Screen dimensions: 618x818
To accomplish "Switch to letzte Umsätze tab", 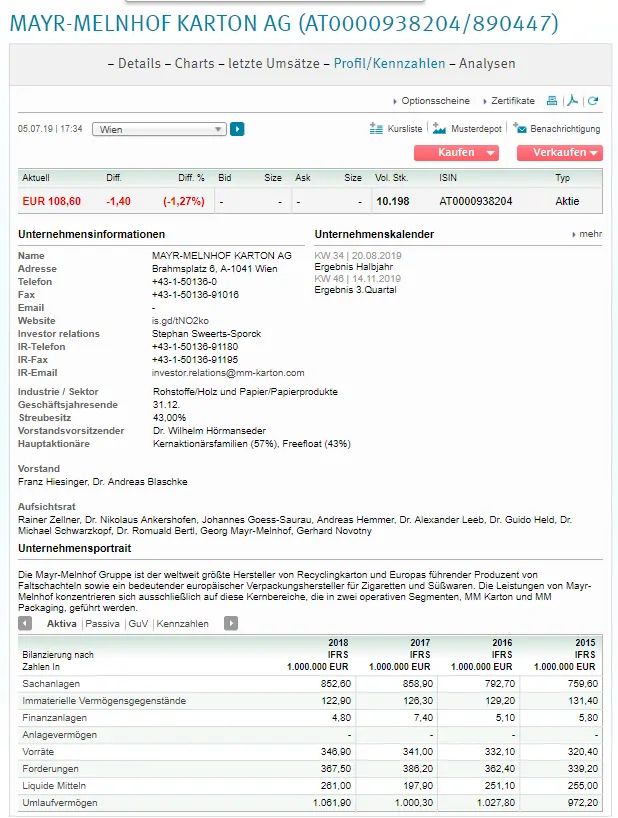I will click(x=274, y=64).
